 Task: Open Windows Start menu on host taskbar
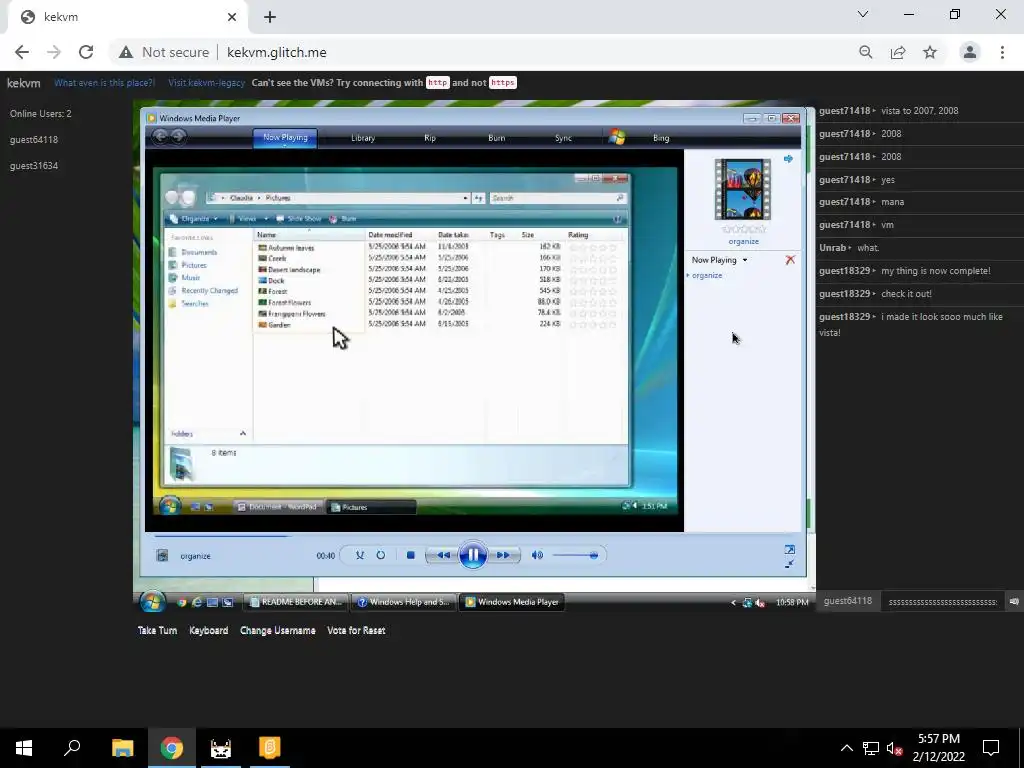pos(24,748)
